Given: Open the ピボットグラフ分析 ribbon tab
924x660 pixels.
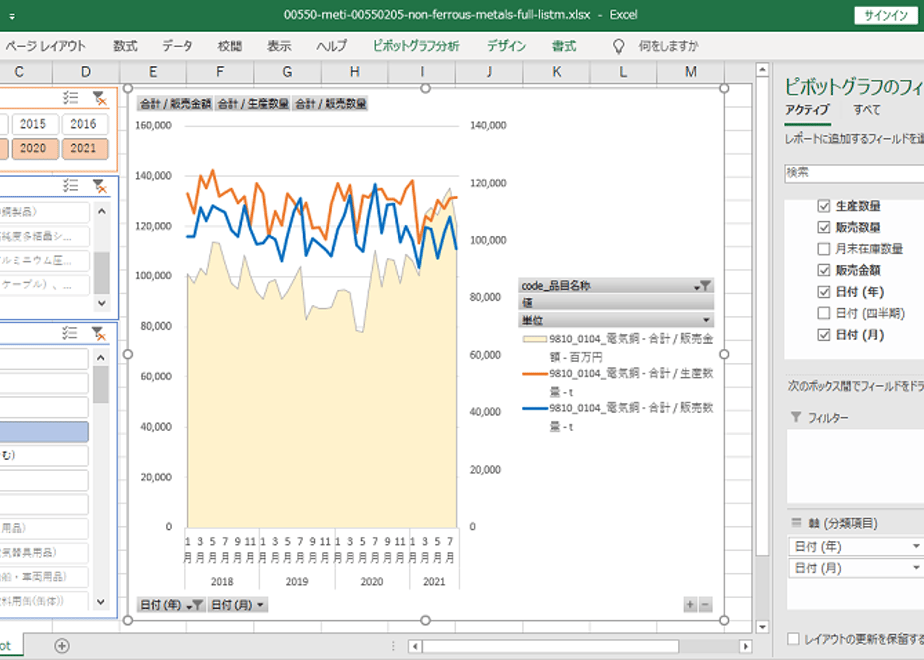Looking at the screenshot, I should coord(416,46).
